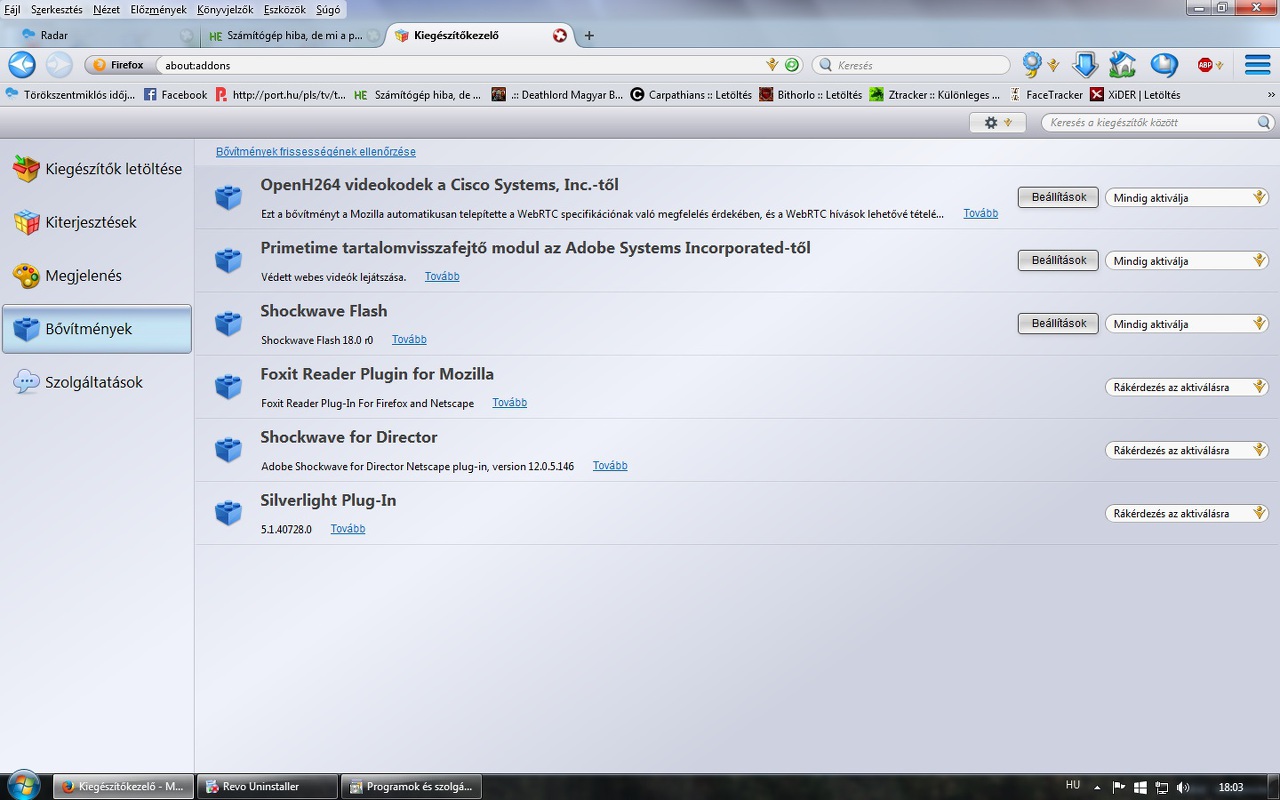This screenshot has height=800, width=1280.
Task: Expand activation dropdown for Foxit Reader Plugin
Action: pyautogui.click(x=1187, y=387)
